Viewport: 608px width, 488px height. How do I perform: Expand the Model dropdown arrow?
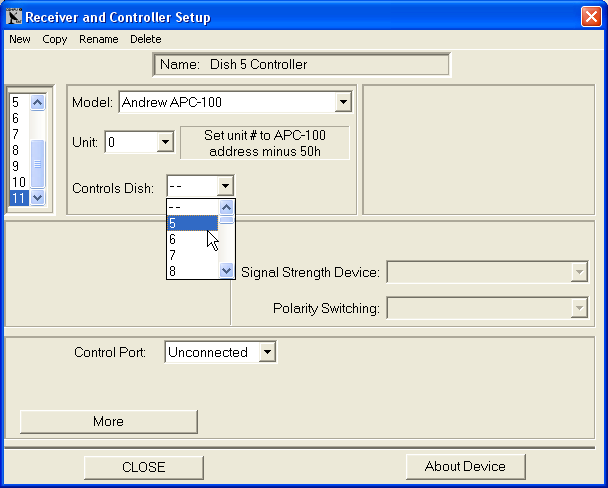[x=343, y=102]
